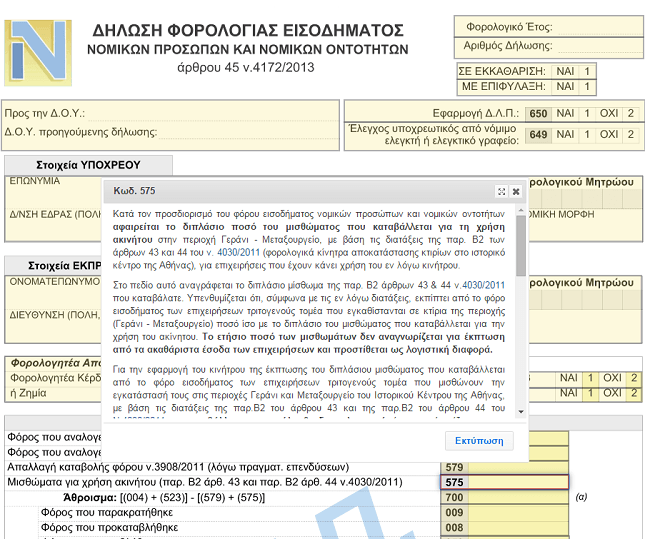Click the Δ.Ο.Υ. προηγούμενης δήλωσης field
This screenshot has height=539, width=645.
[248, 132]
